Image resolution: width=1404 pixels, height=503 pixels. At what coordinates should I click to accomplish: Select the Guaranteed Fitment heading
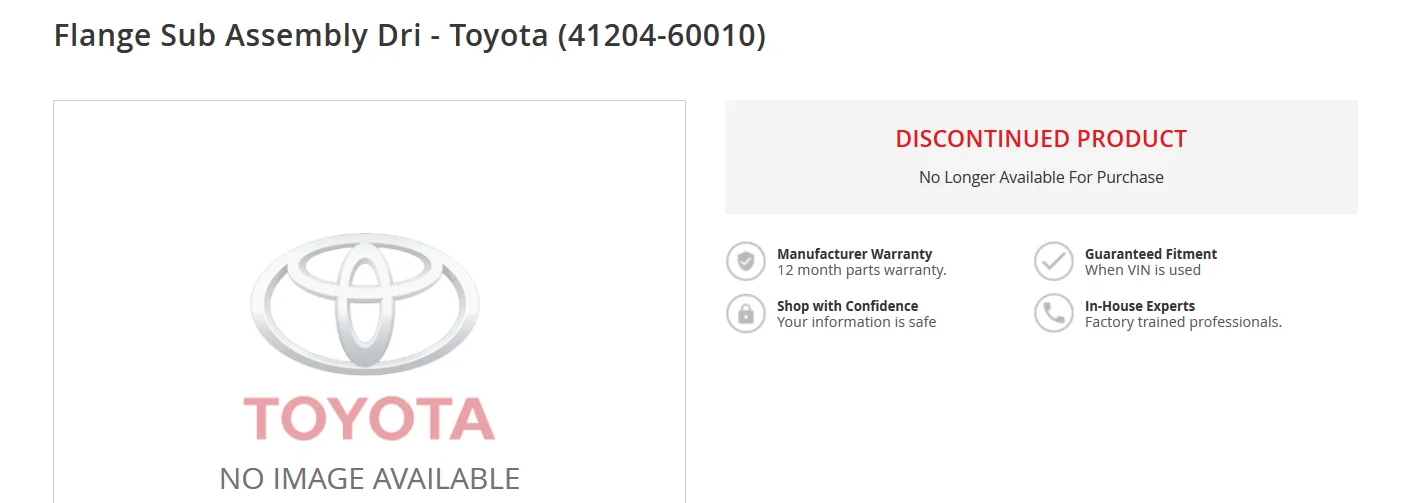pyautogui.click(x=1151, y=254)
